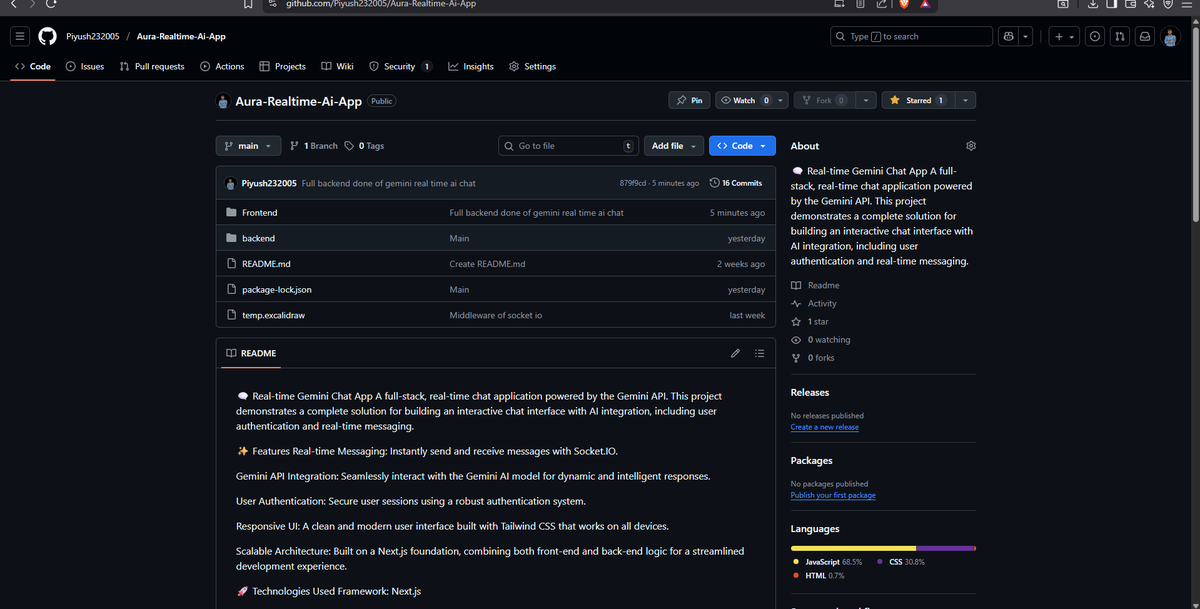Click the purple CSS segment of languages bar
The width and height of the screenshot is (1200, 609).
pyautogui.click(x=945, y=548)
